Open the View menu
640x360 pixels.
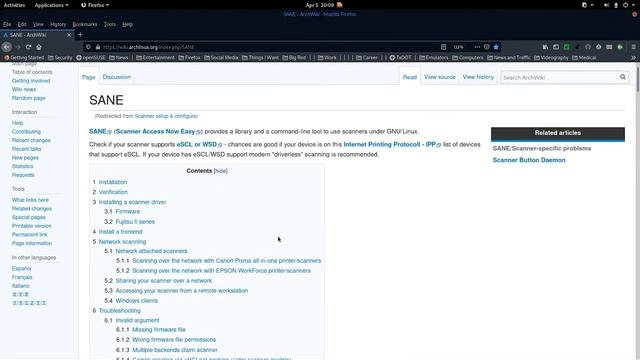(38, 24)
